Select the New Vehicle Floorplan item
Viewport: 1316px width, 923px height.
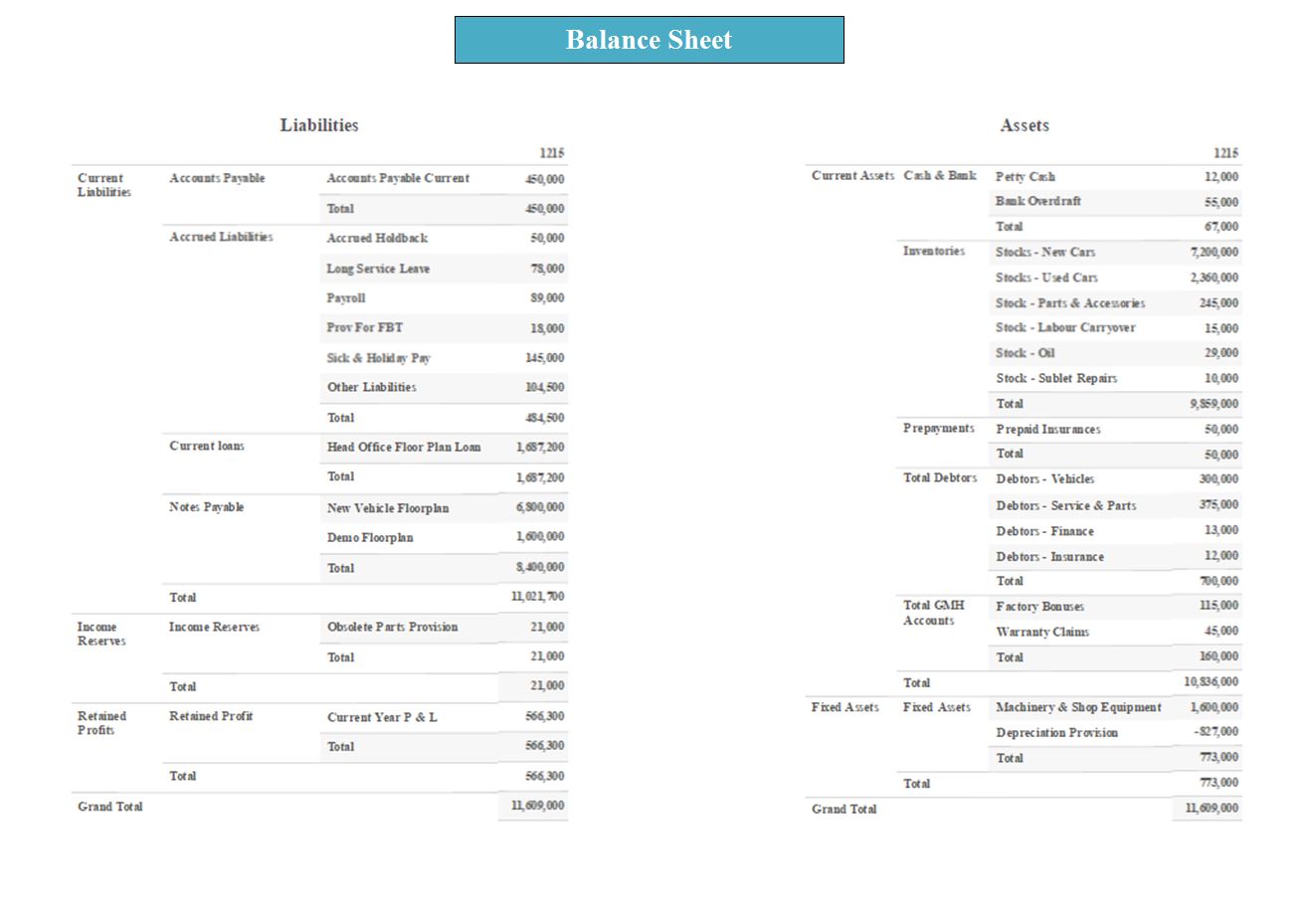[x=387, y=508]
